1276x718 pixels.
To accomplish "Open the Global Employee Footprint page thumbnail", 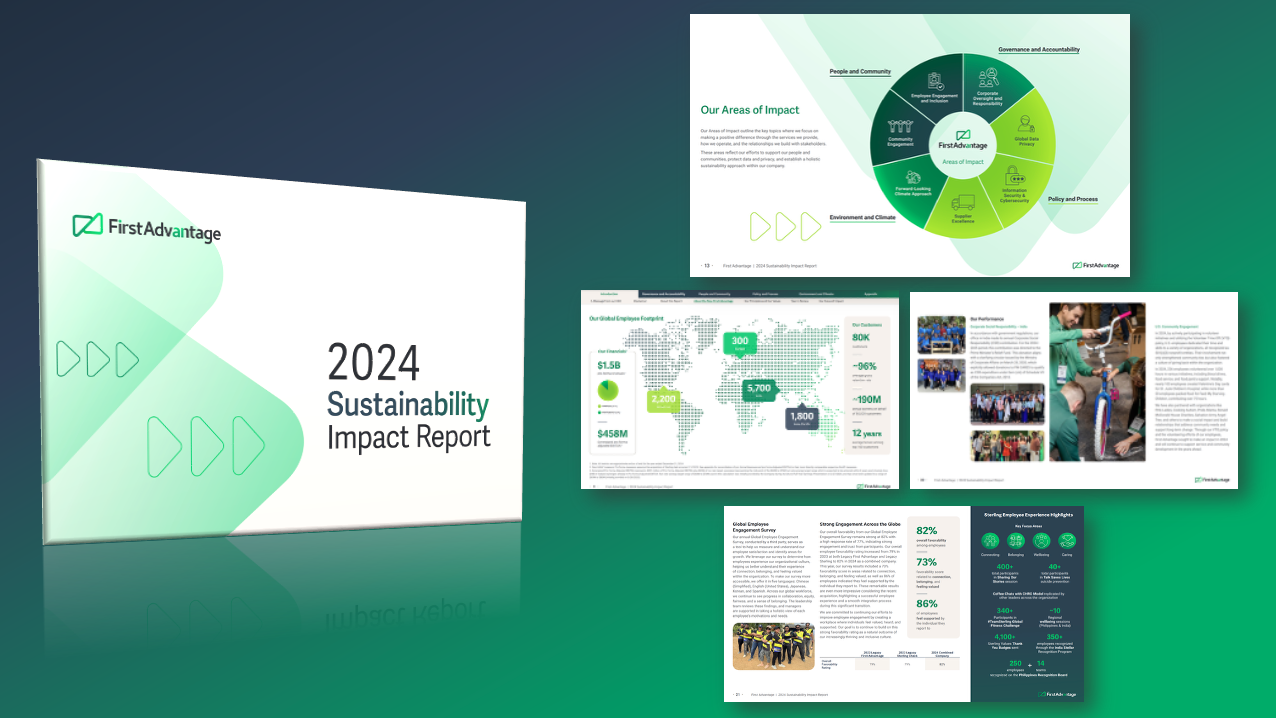I will point(741,390).
